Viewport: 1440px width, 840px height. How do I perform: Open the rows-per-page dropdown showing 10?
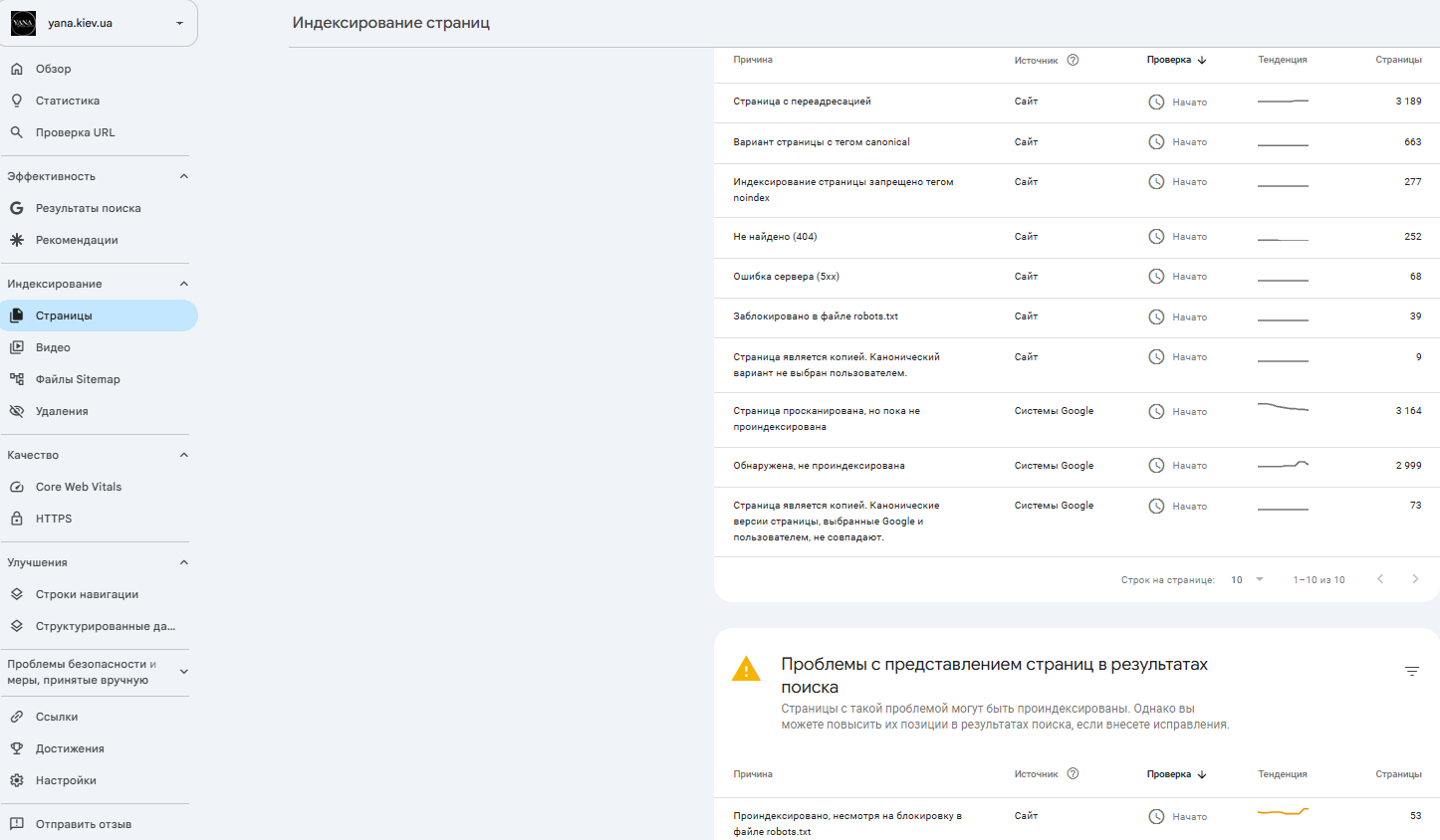point(1247,579)
